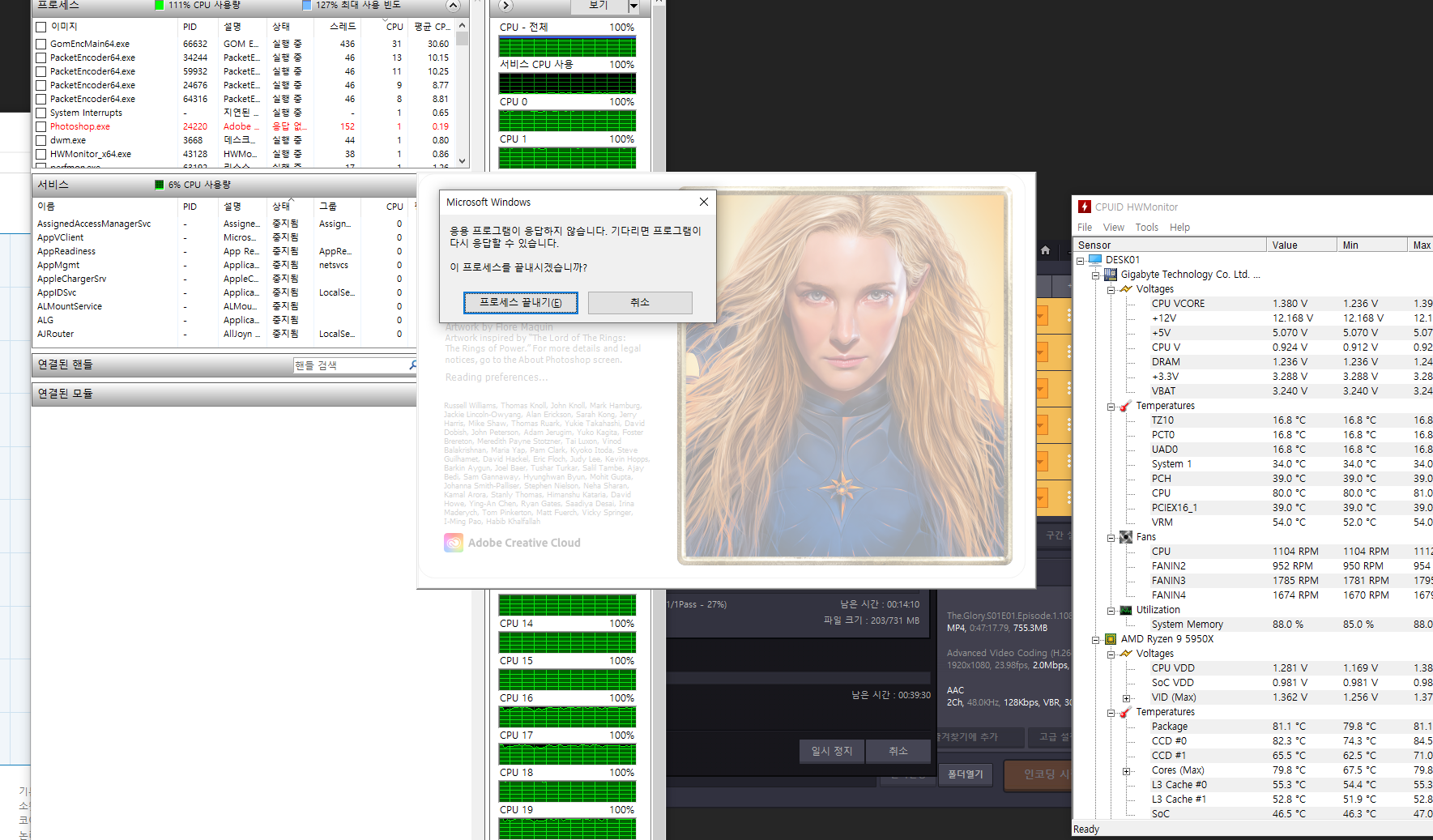Click the CPU - 전체 usage graph
The height and width of the screenshot is (840, 1433).
click(x=567, y=46)
